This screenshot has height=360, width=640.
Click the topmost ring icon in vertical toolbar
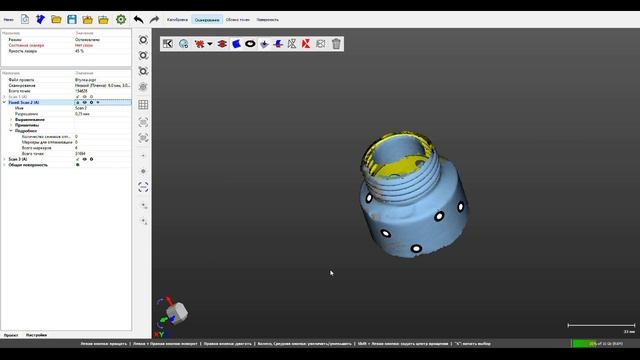tap(143, 40)
